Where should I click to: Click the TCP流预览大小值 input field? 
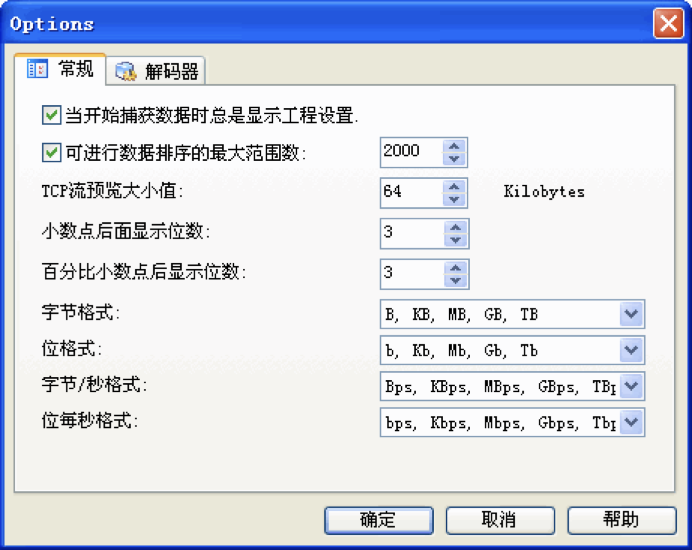[412, 192]
